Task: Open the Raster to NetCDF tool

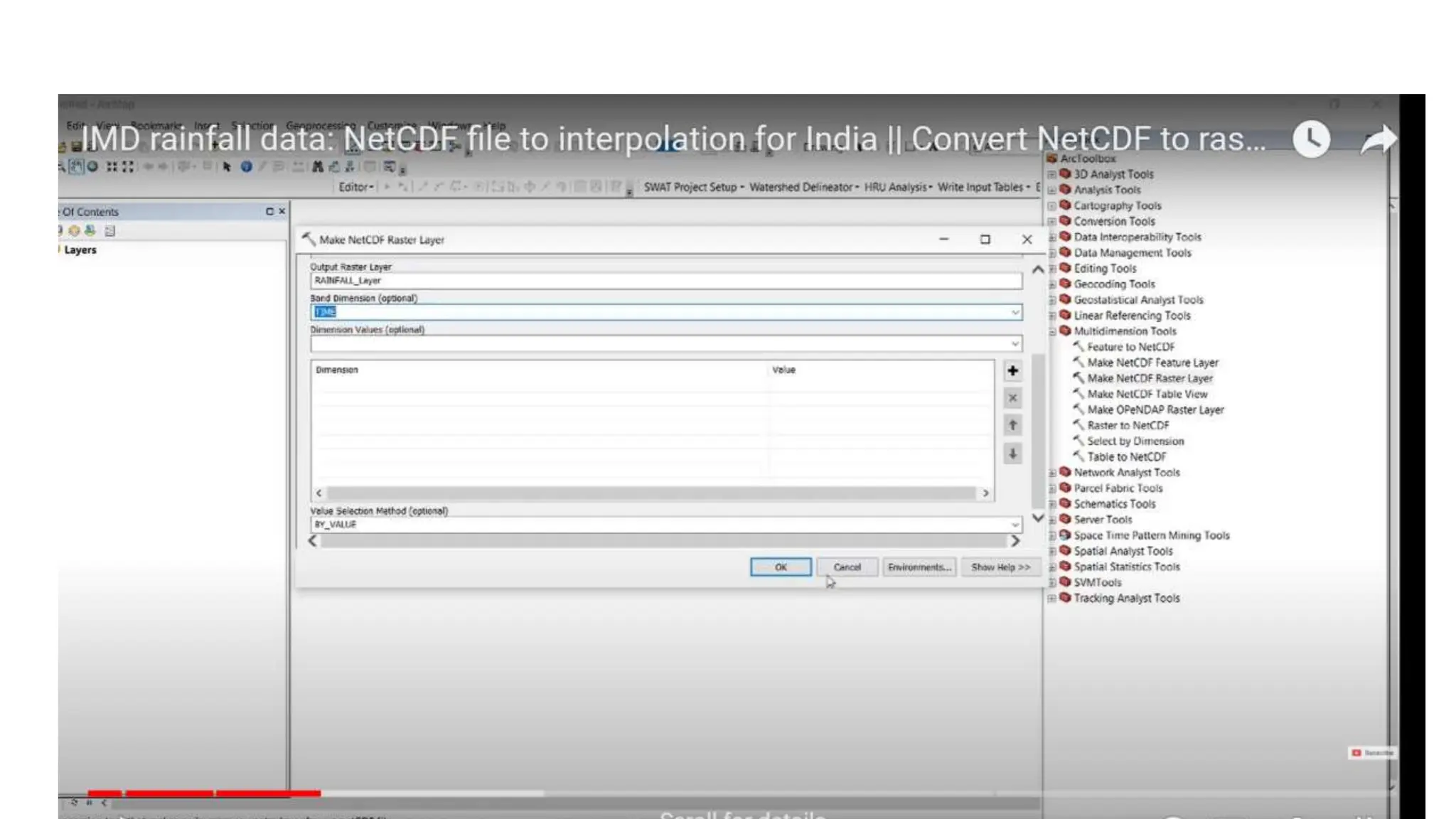Action: pyautogui.click(x=1128, y=425)
